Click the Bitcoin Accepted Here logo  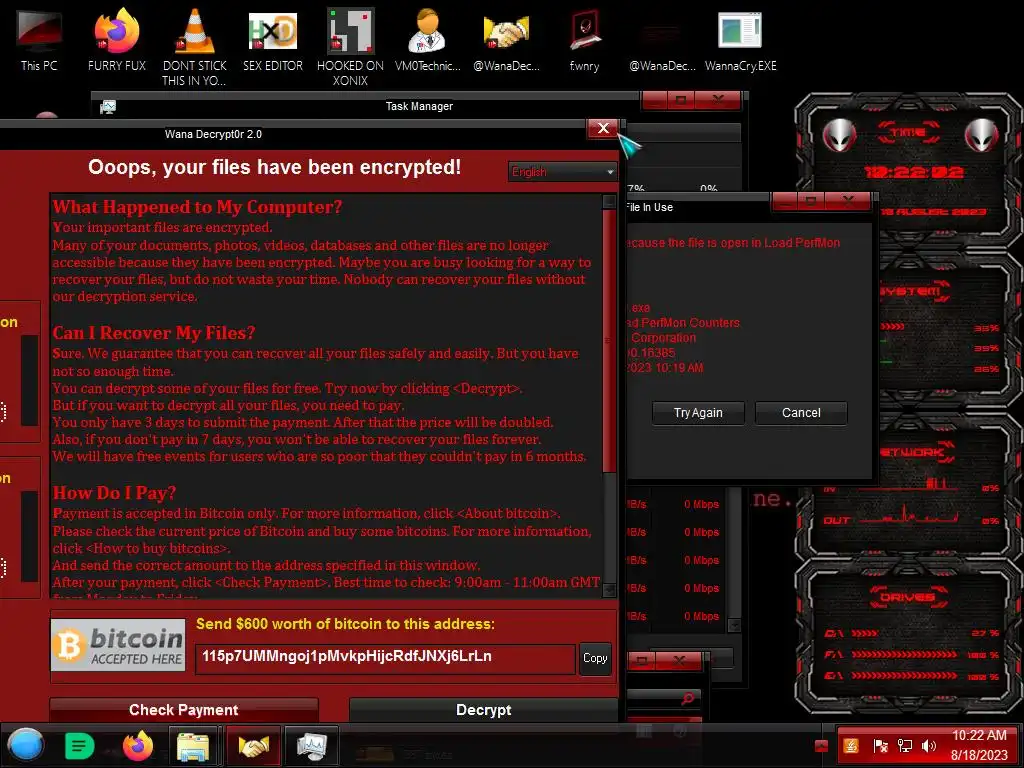pos(118,645)
